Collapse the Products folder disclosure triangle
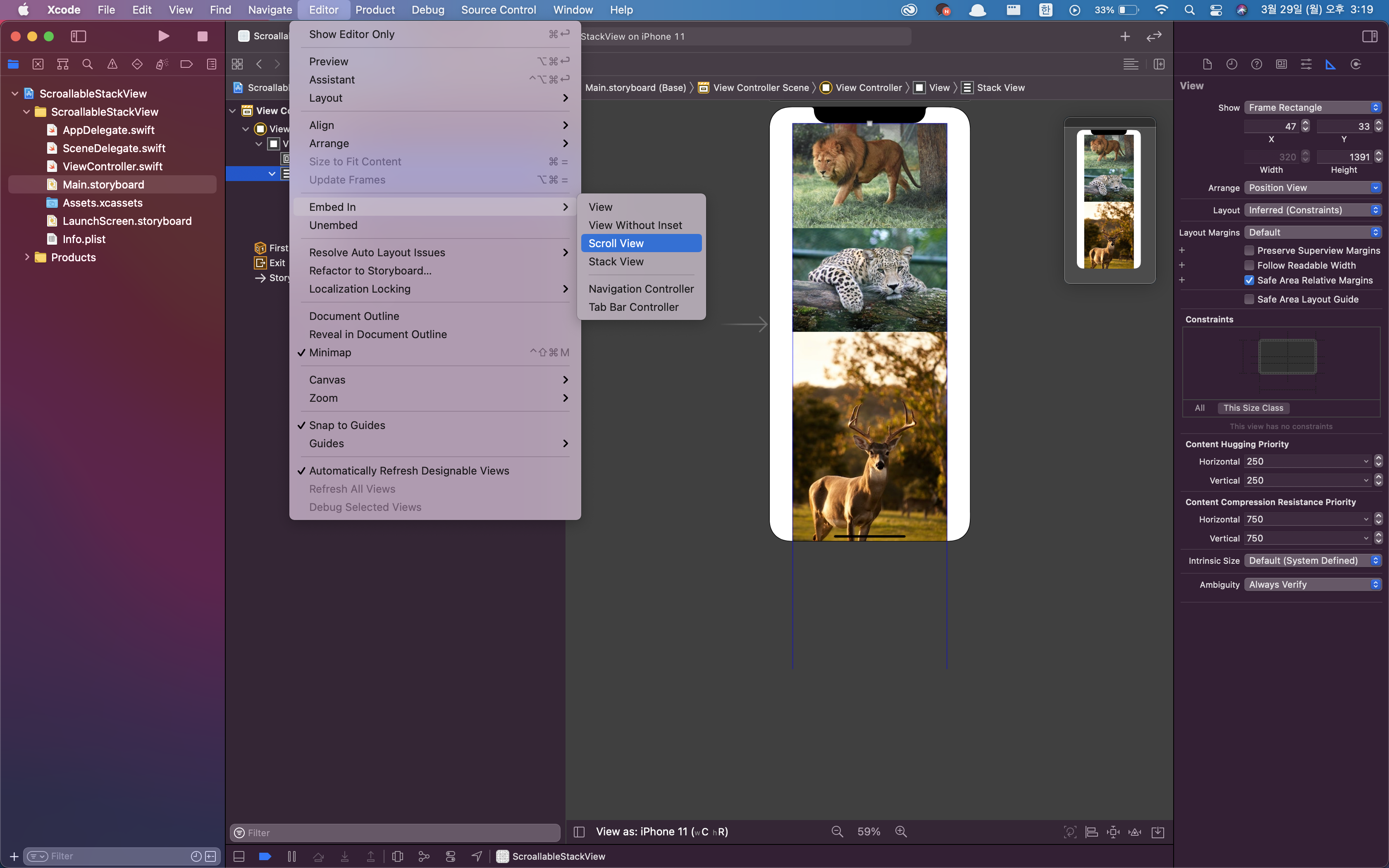Viewport: 1389px width, 868px height. click(x=26, y=257)
